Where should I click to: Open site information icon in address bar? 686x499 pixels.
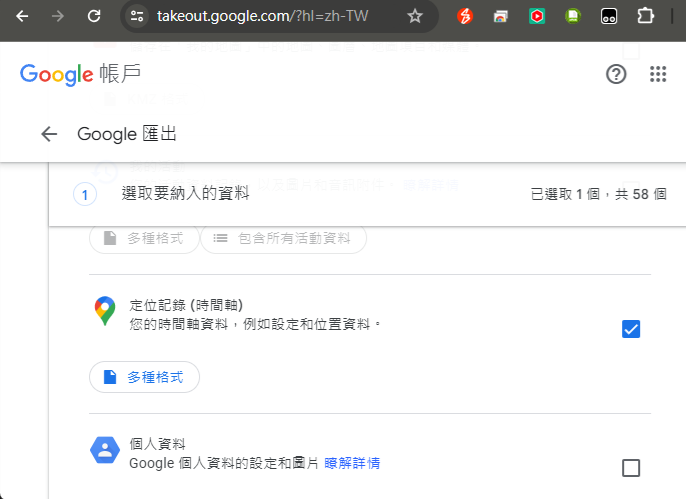point(137,16)
